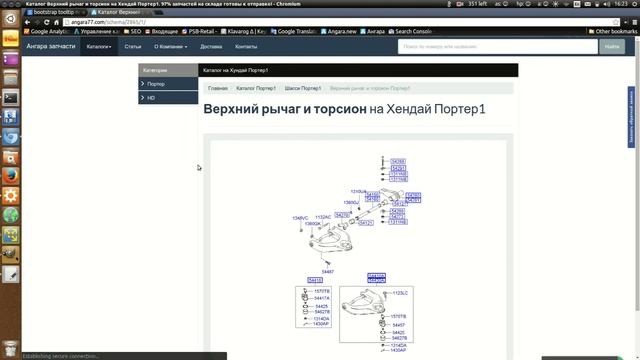Expand the О Компании dropdown

[x=171, y=47]
